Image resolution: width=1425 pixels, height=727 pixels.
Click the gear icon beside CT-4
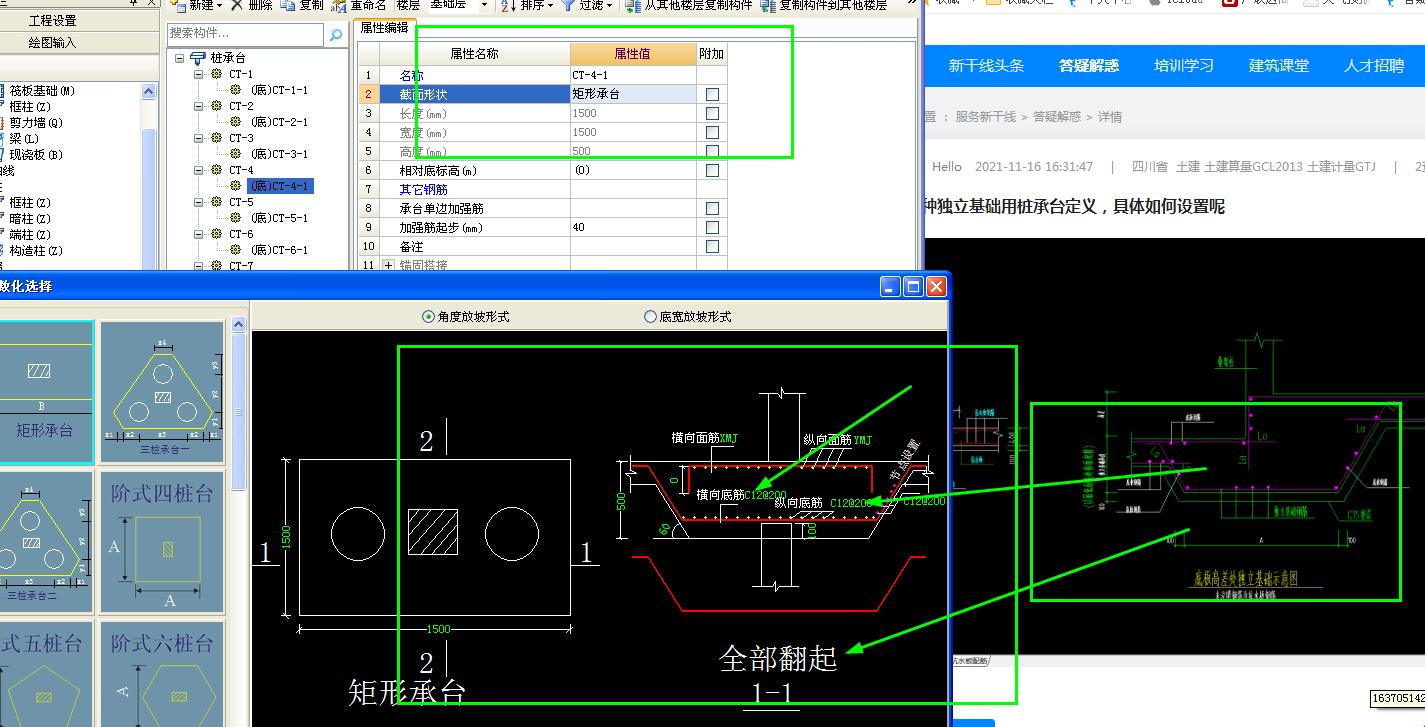click(217, 170)
